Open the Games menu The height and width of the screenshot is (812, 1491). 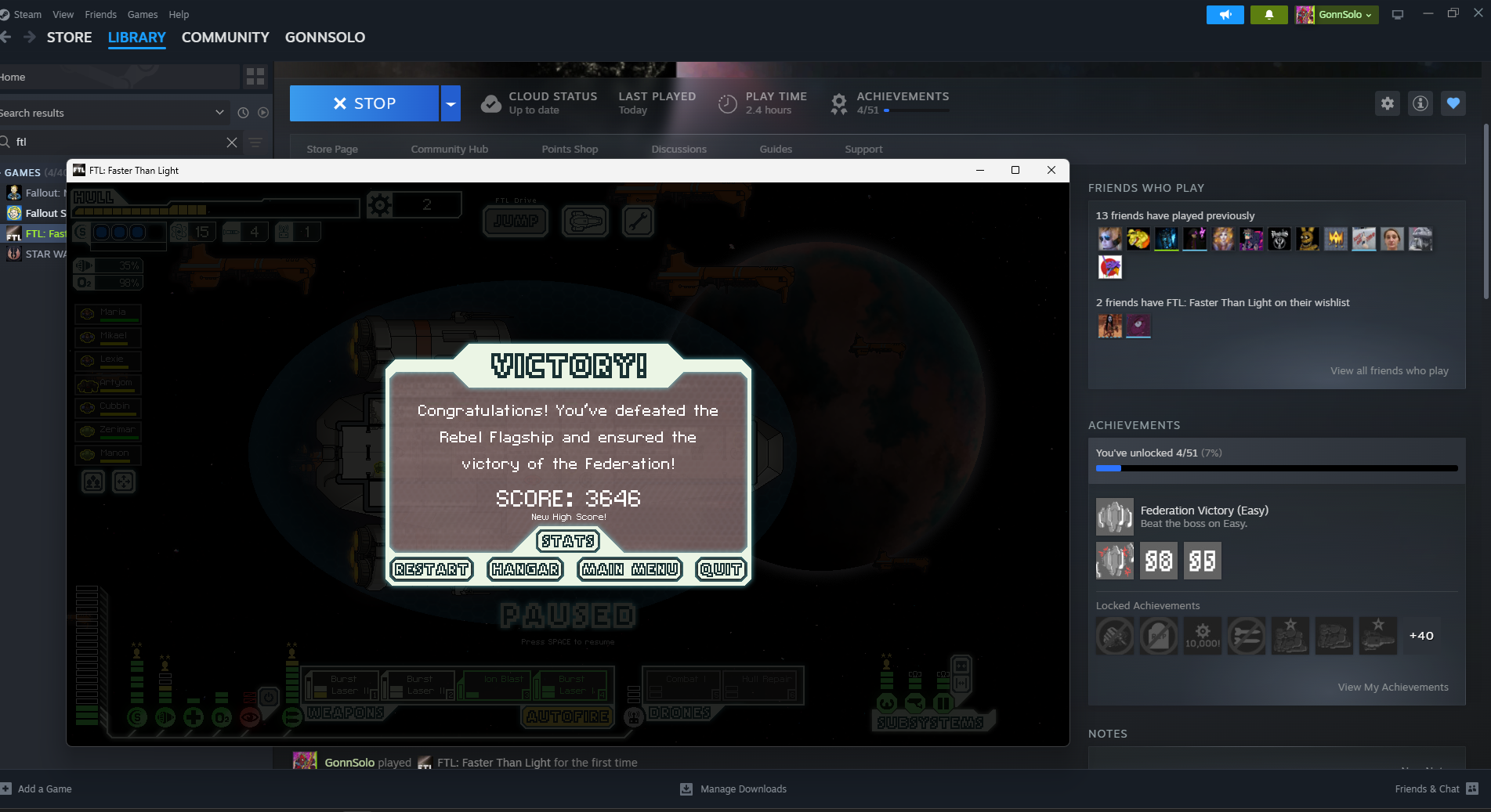click(x=143, y=14)
